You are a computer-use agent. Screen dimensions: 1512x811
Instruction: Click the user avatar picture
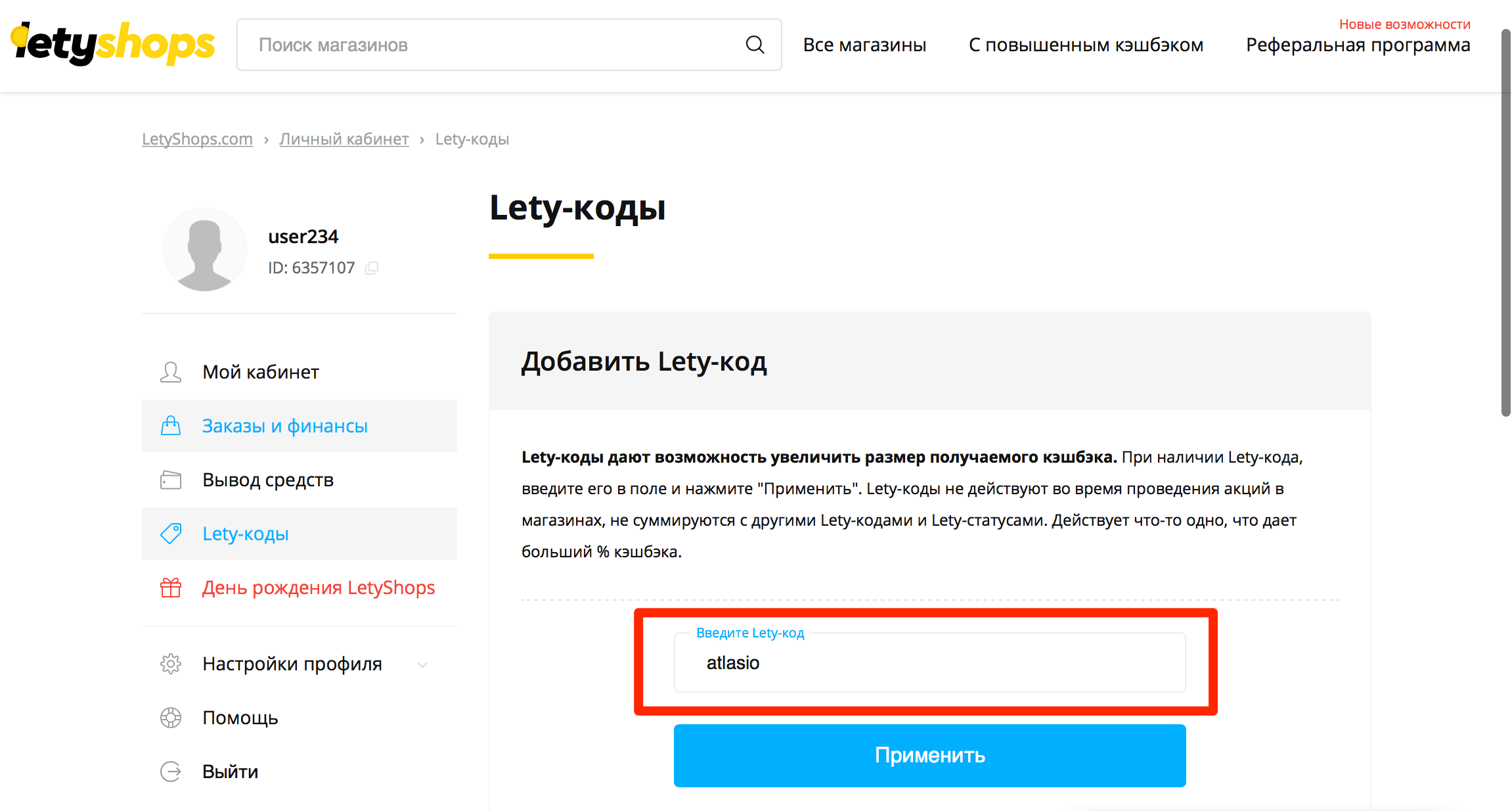click(x=204, y=250)
